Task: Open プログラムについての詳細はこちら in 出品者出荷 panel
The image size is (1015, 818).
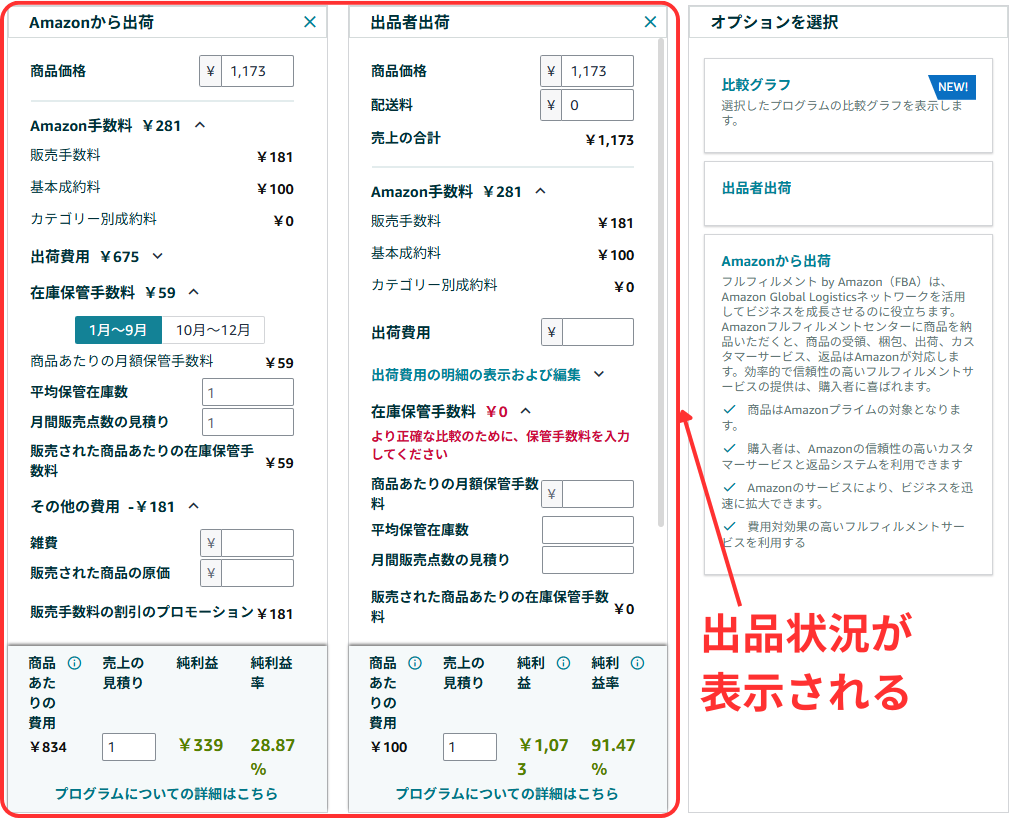Action: (507, 793)
